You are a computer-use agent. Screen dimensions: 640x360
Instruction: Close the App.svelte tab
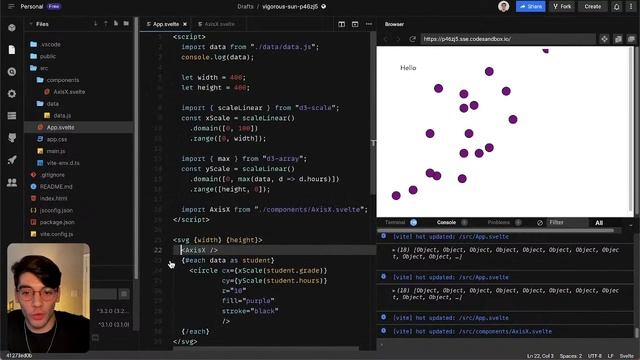coord(185,24)
